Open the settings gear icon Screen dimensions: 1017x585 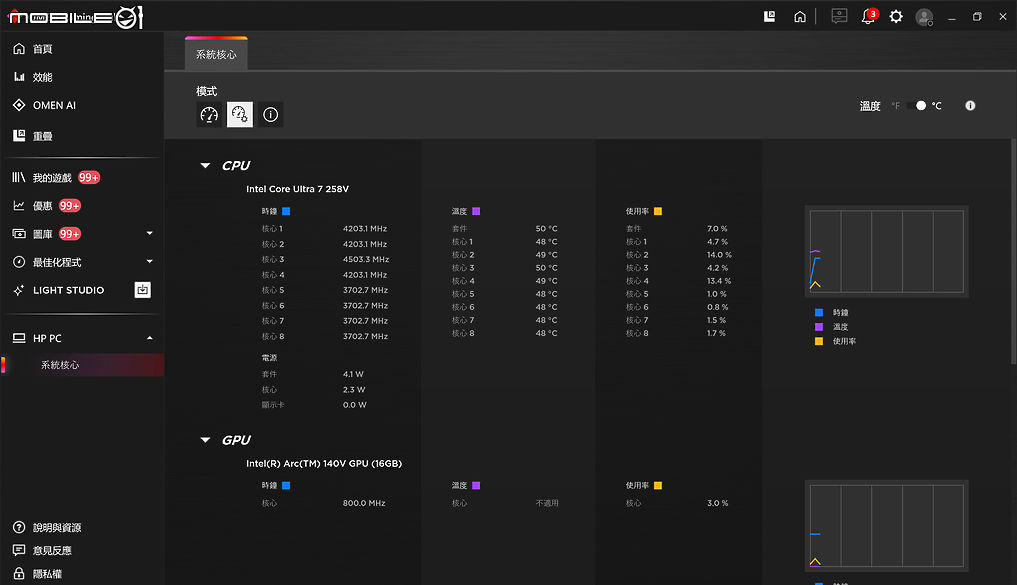pos(896,17)
